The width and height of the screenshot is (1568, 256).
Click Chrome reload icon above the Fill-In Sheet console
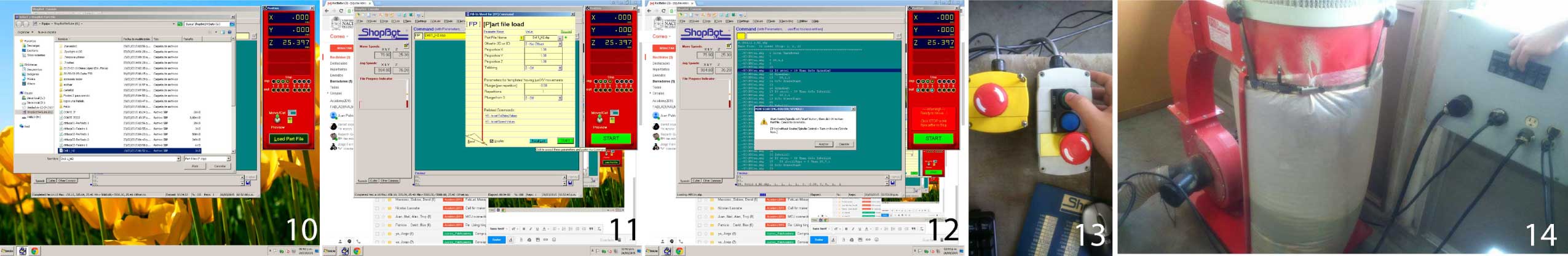coord(340,10)
